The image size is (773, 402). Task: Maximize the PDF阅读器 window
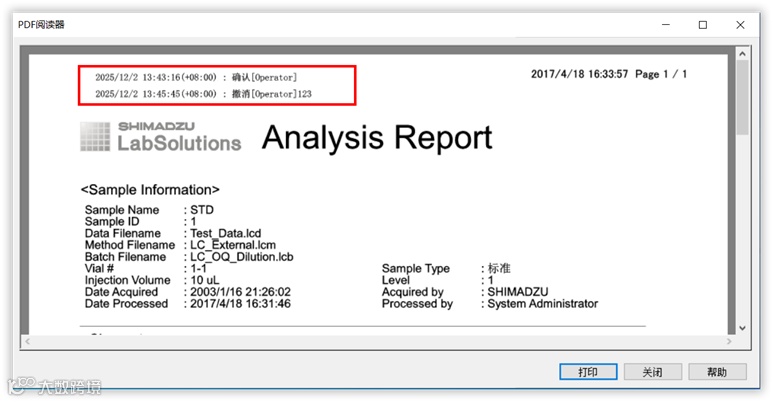(x=703, y=25)
